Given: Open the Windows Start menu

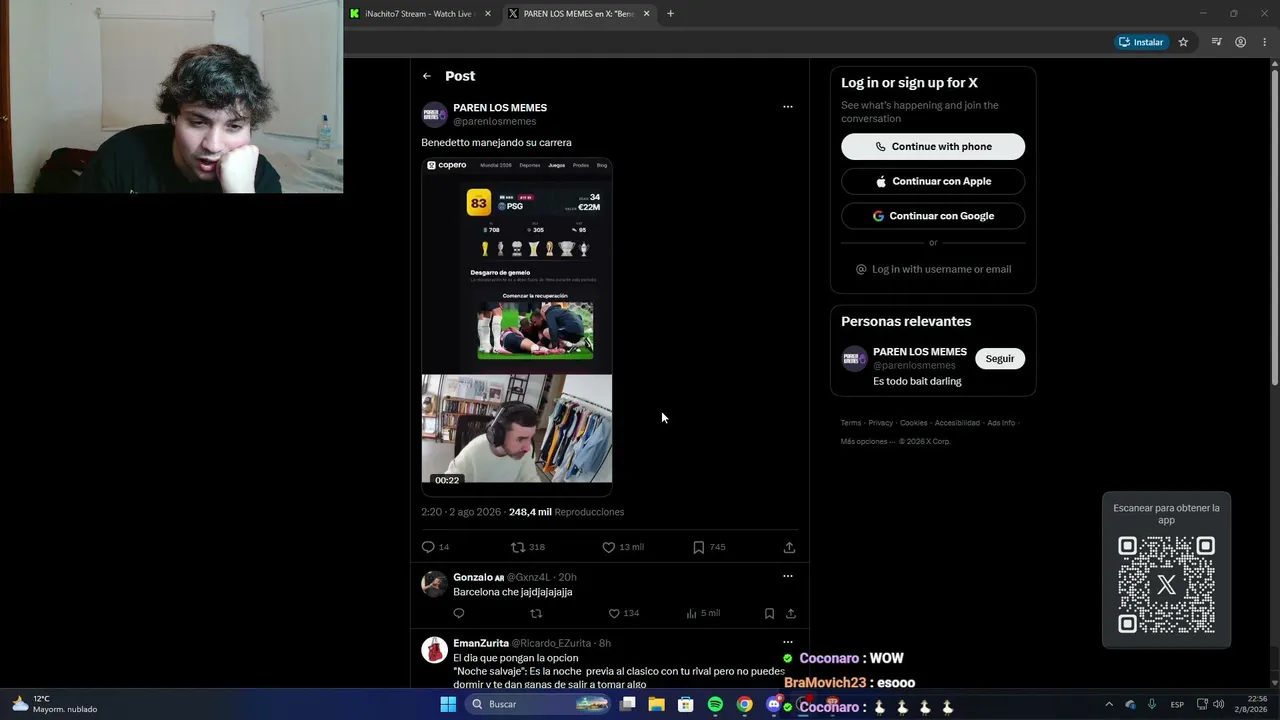Looking at the screenshot, I should point(448,704).
